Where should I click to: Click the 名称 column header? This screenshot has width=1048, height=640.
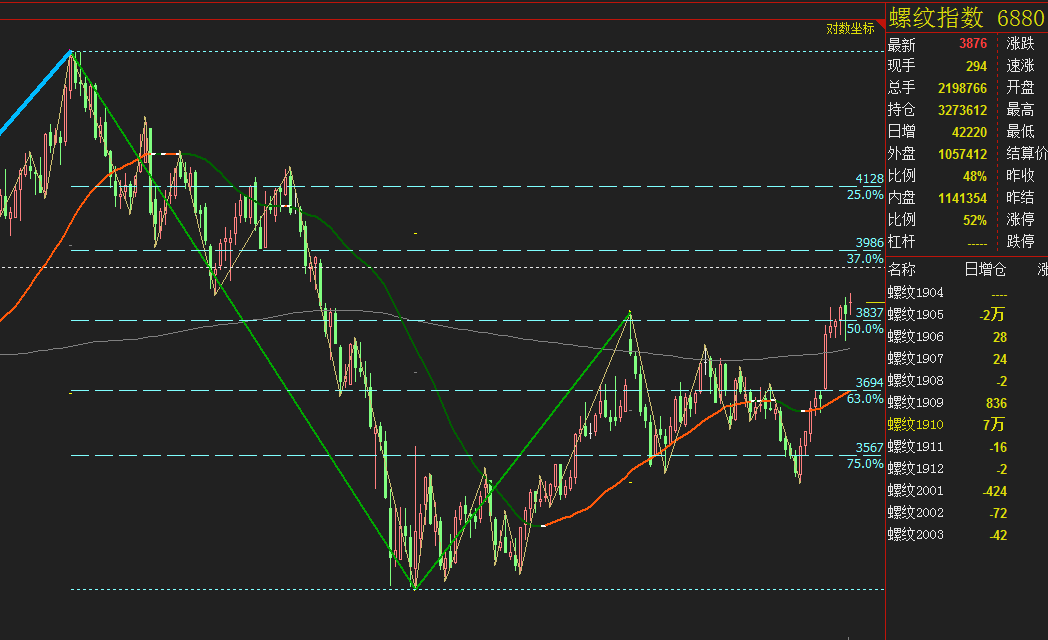tap(902, 269)
